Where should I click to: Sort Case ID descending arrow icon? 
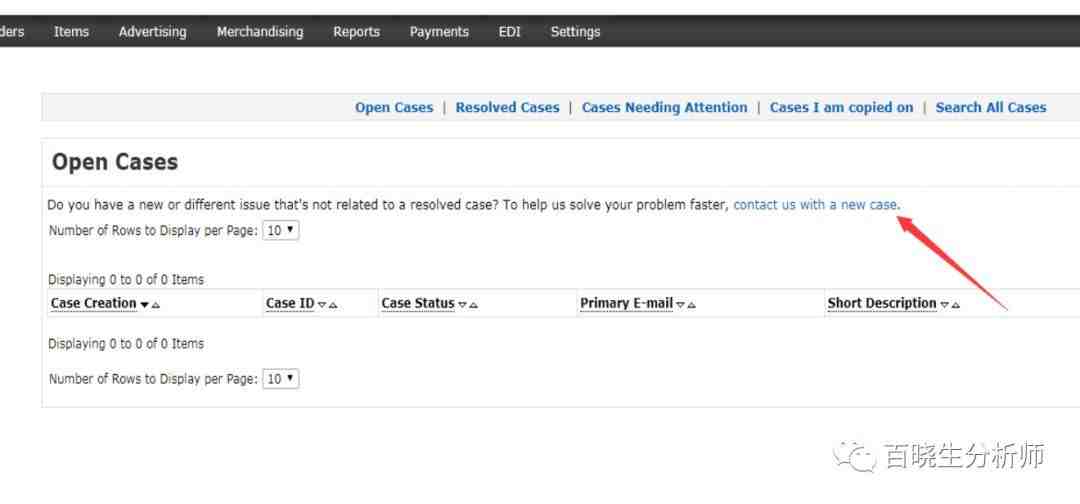tap(322, 304)
